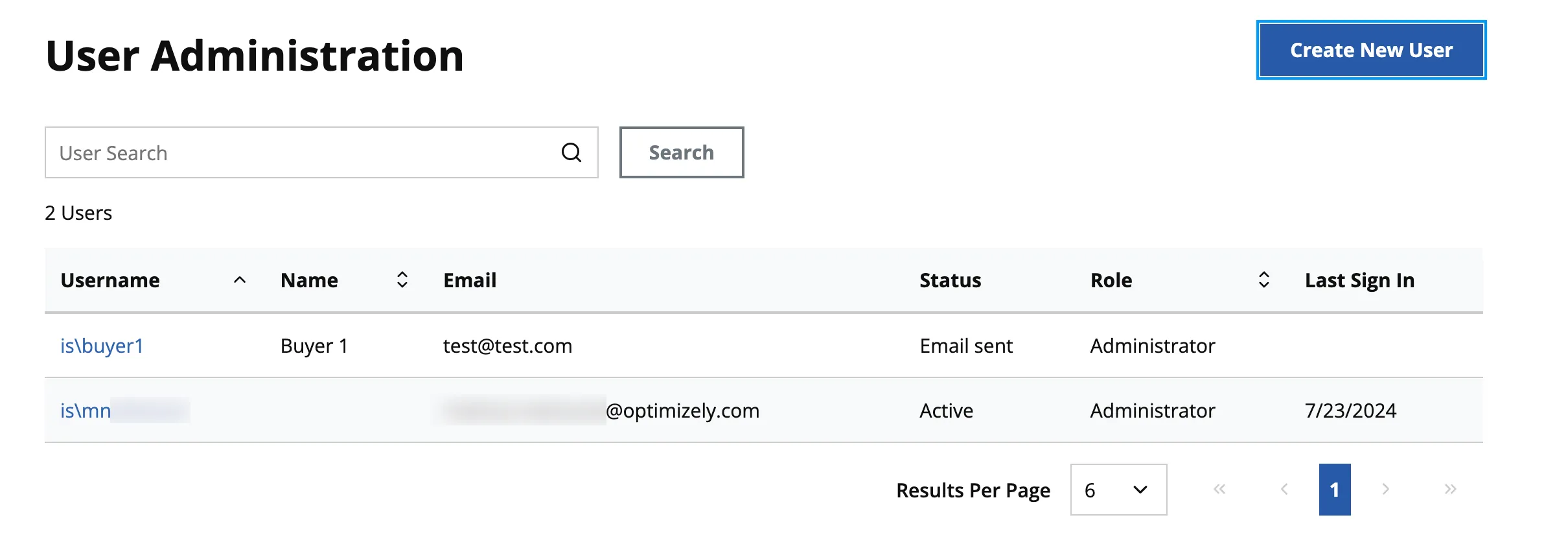The height and width of the screenshot is (559, 1568).
Task: Click the 2 Users count text
Action: (x=78, y=213)
